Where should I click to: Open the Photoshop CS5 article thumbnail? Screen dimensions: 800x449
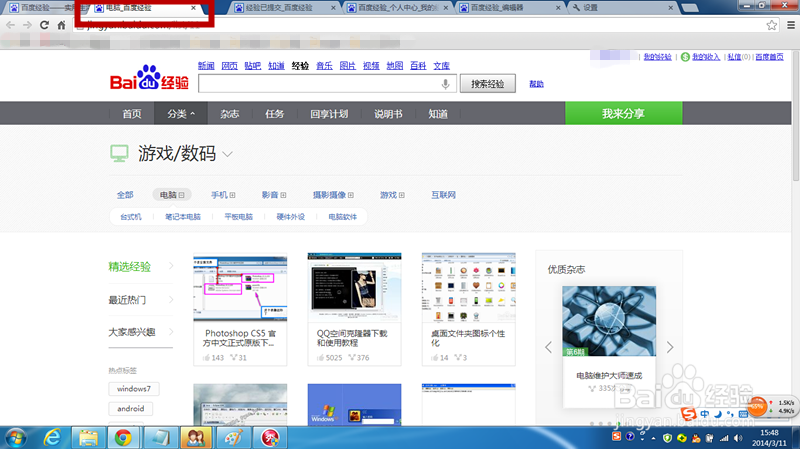pos(240,288)
